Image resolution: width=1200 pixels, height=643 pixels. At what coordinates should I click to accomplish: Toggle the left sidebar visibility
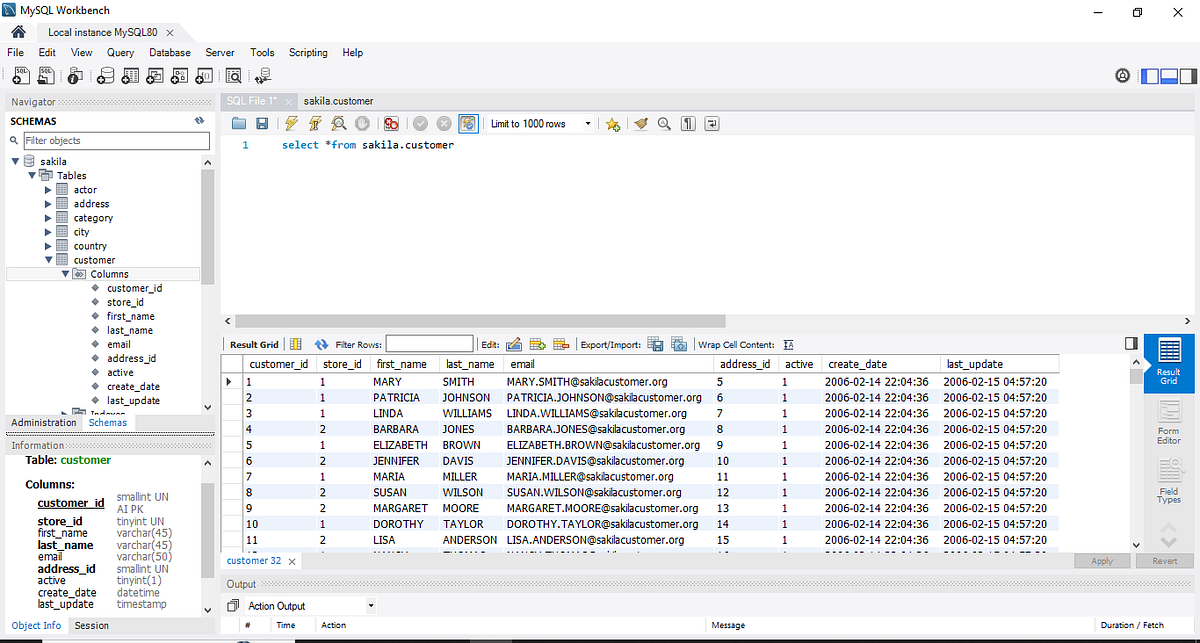[1149, 75]
